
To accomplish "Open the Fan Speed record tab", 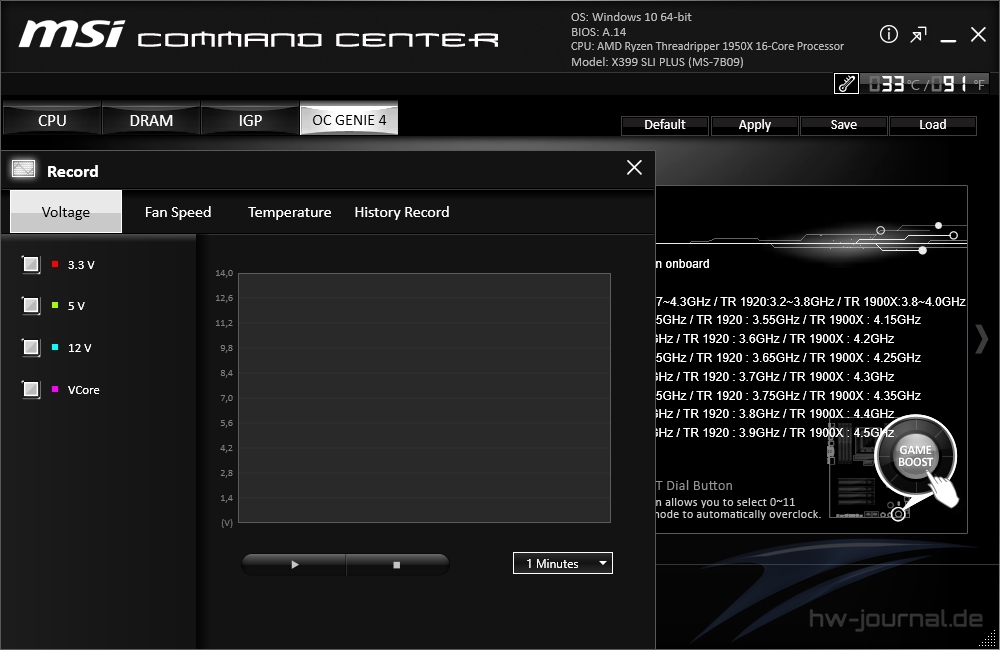I will [178, 212].
